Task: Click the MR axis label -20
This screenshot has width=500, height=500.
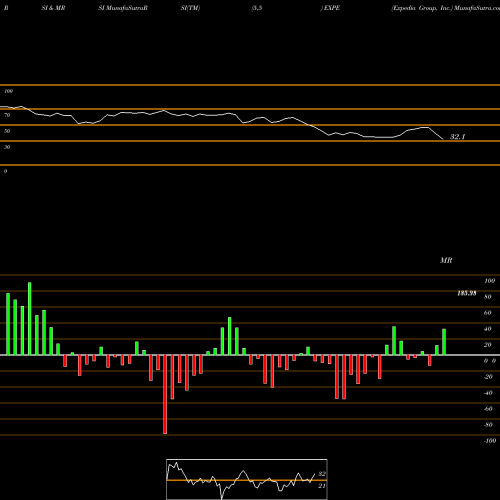Action: (488, 377)
